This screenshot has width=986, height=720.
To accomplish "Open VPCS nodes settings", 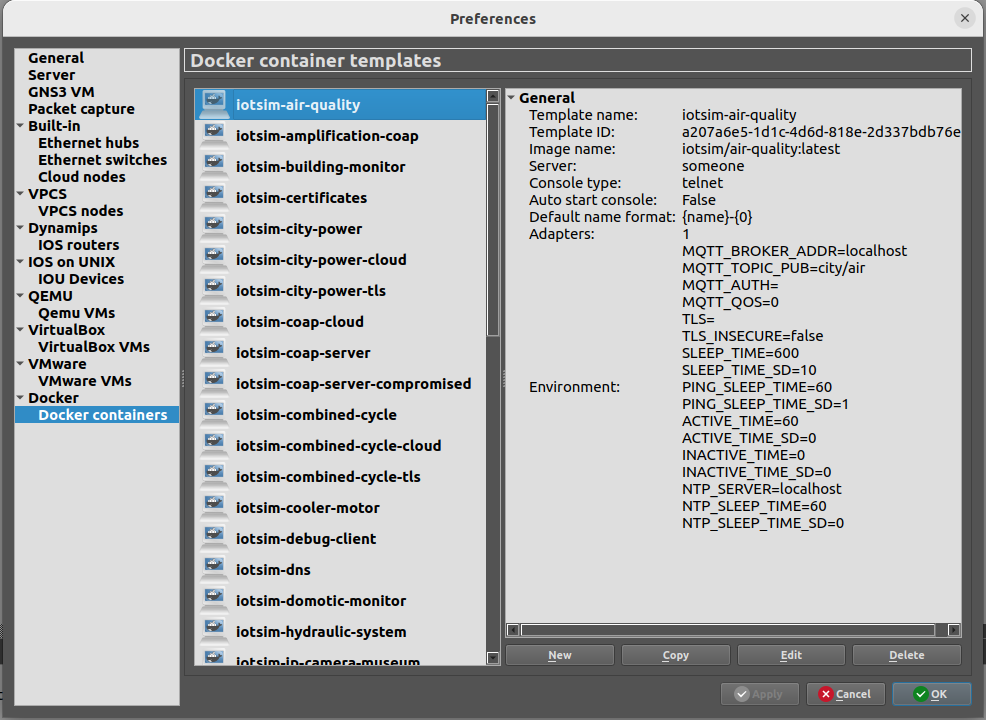I will coord(80,211).
